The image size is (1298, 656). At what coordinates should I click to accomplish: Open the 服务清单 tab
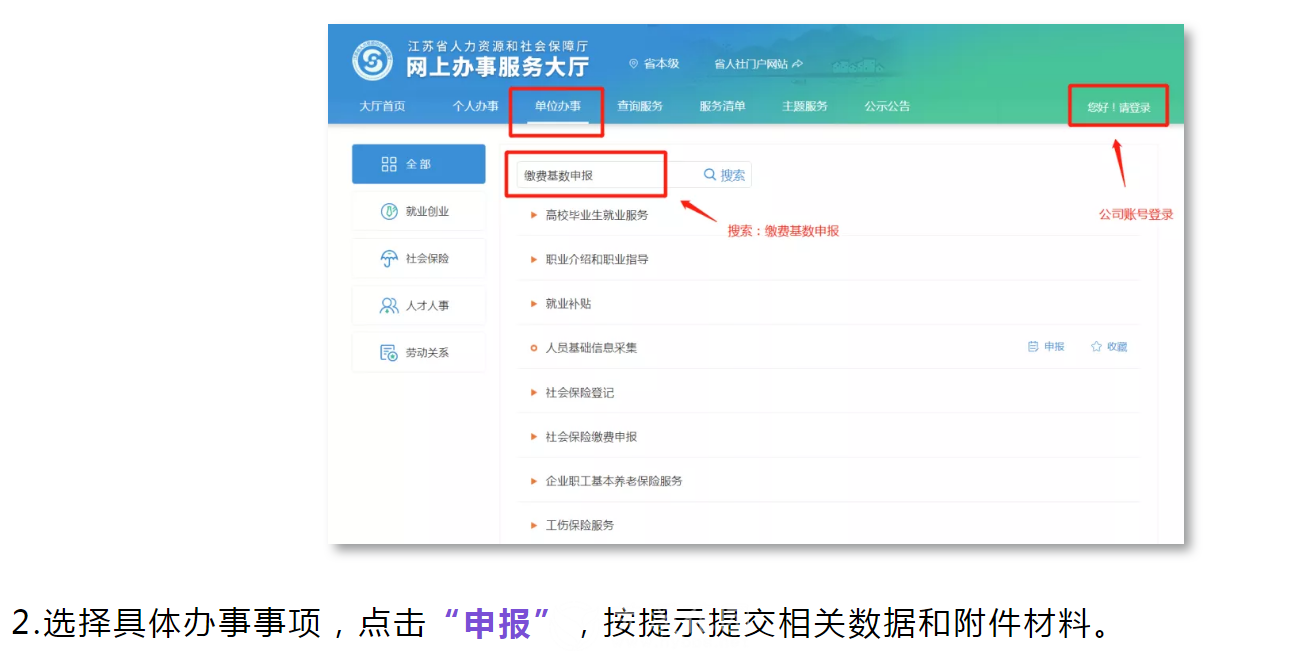pyautogui.click(x=722, y=106)
